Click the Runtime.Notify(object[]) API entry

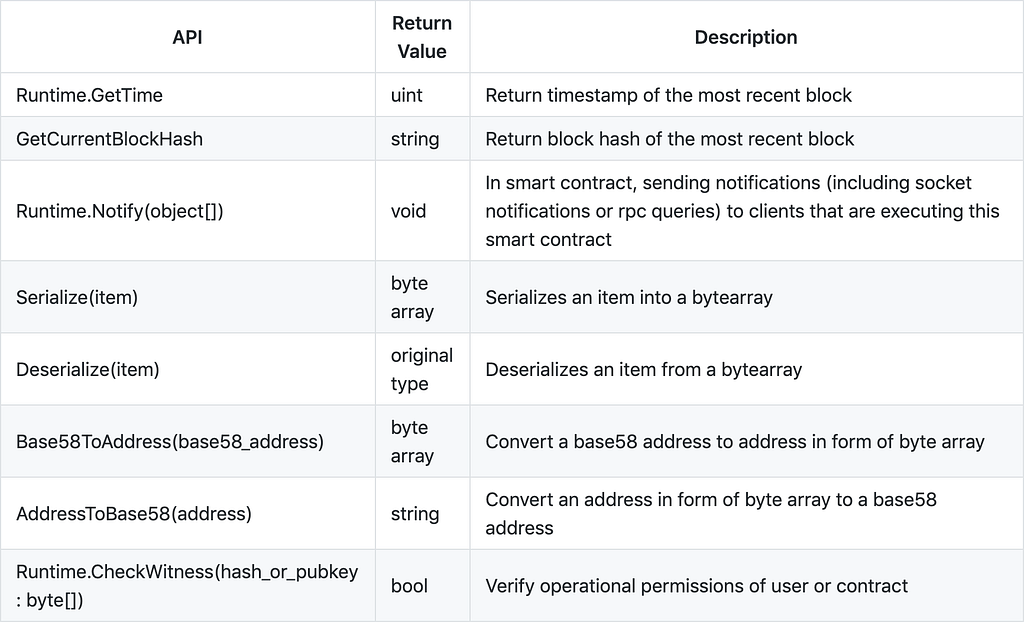[120, 211]
